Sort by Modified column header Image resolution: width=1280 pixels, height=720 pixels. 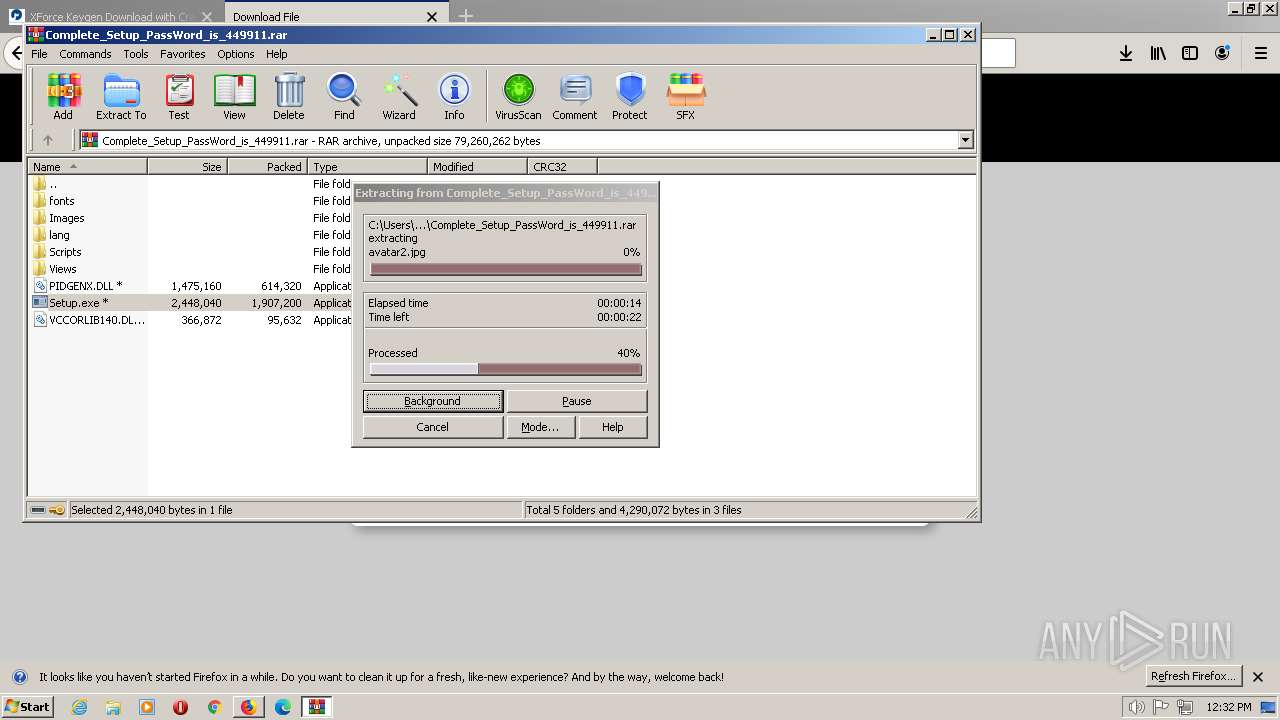click(x=478, y=167)
